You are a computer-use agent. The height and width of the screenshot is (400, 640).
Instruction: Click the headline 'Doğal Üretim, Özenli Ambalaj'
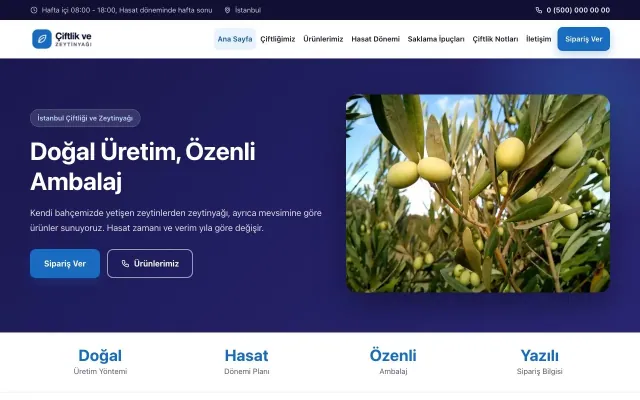[143, 166]
